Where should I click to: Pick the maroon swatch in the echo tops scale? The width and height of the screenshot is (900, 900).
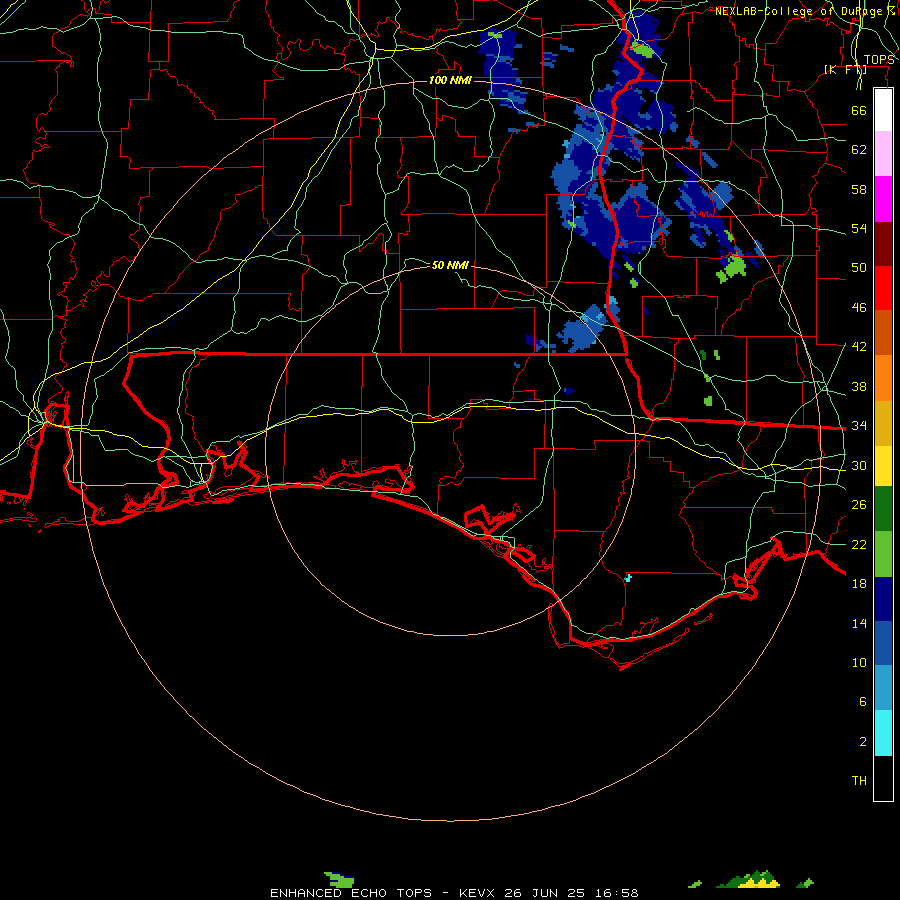883,243
